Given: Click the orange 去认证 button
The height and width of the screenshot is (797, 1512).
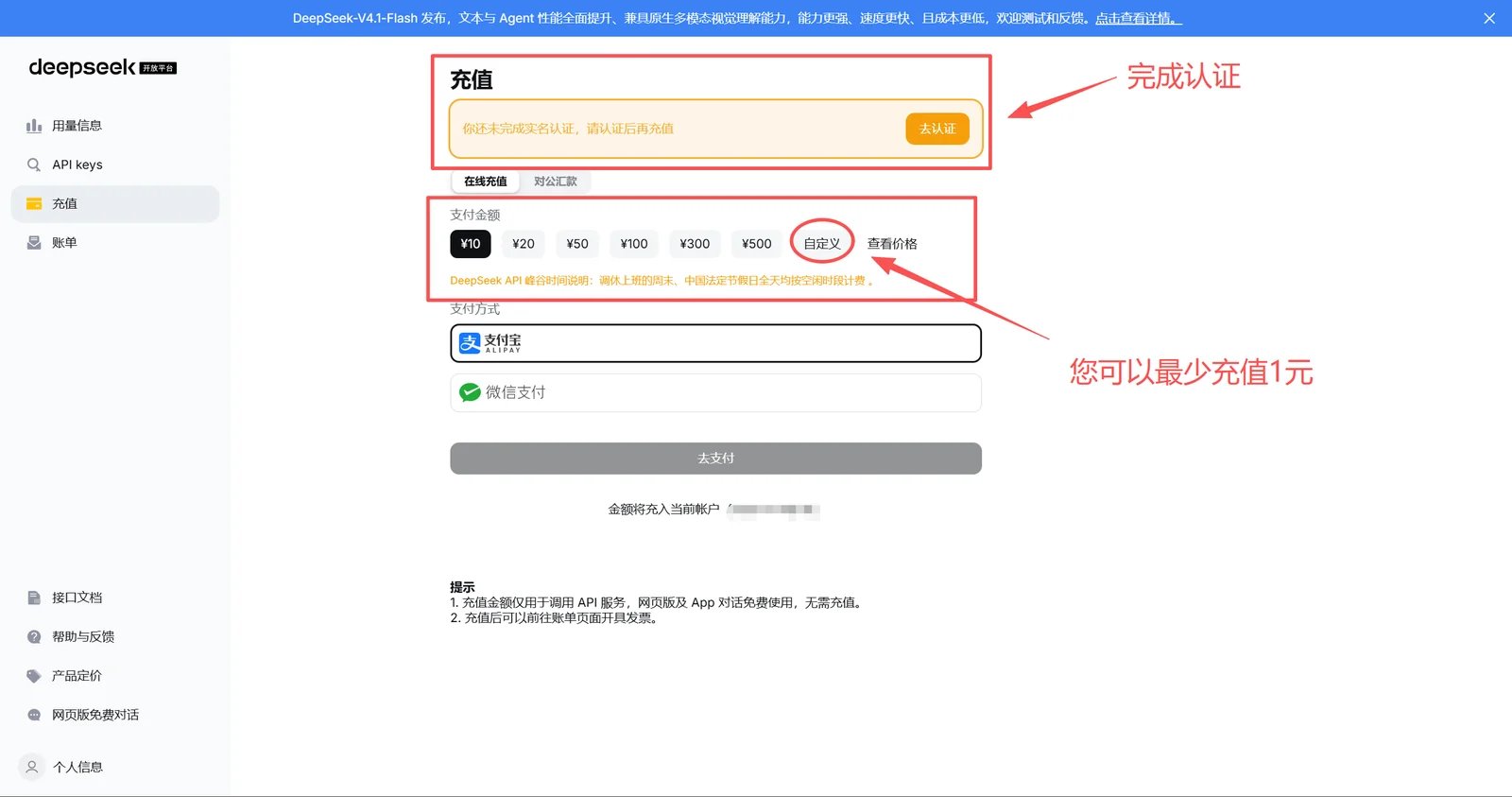Looking at the screenshot, I should pos(937,129).
